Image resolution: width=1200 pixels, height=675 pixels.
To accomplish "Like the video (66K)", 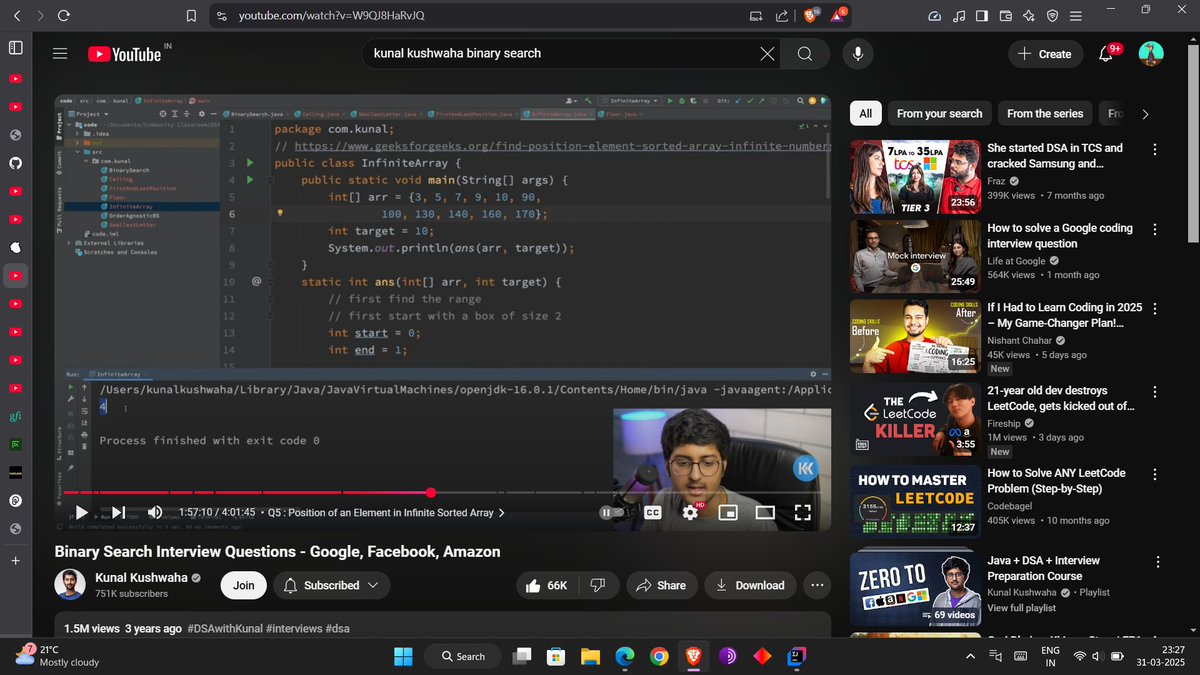I will pyautogui.click(x=547, y=585).
